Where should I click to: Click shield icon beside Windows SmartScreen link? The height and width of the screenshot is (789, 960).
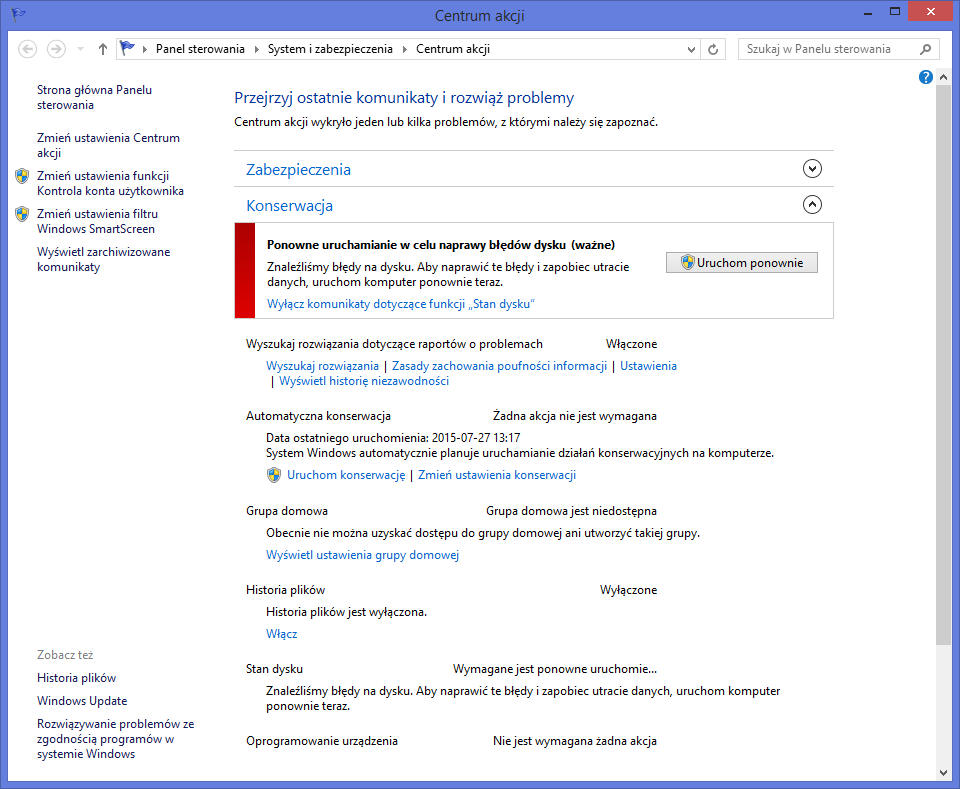[x=22, y=214]
